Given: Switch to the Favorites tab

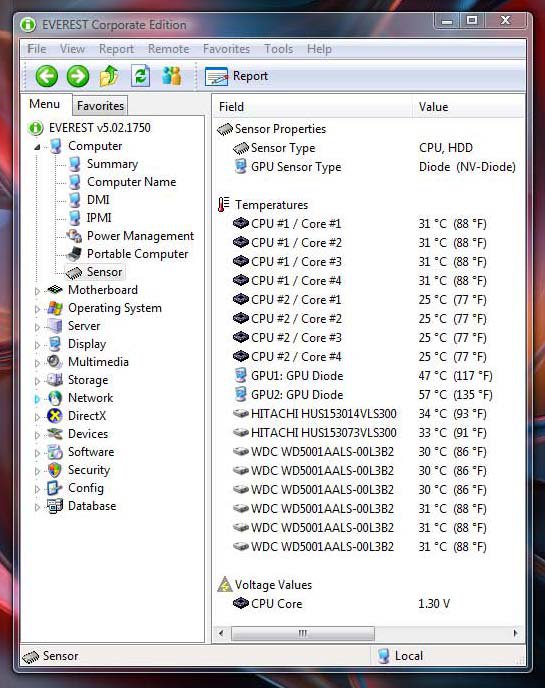Looking at the screenshot, I should 100,106.
